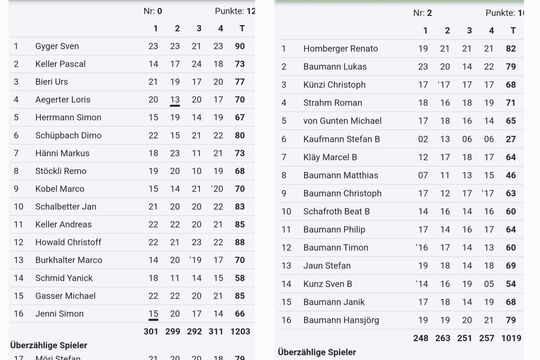Click the Nr: 2 label in right header

pyautogui.click(x=423, y=13)
